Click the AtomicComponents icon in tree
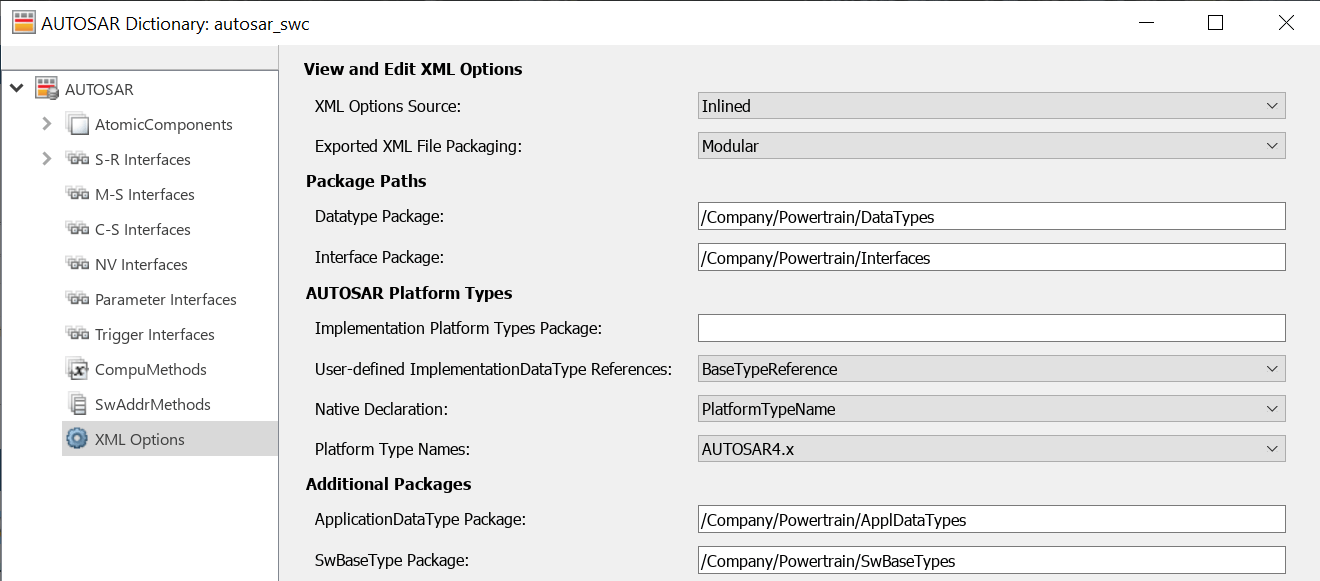The height and width of the screenshot is (581, 1320). point(77,124)
